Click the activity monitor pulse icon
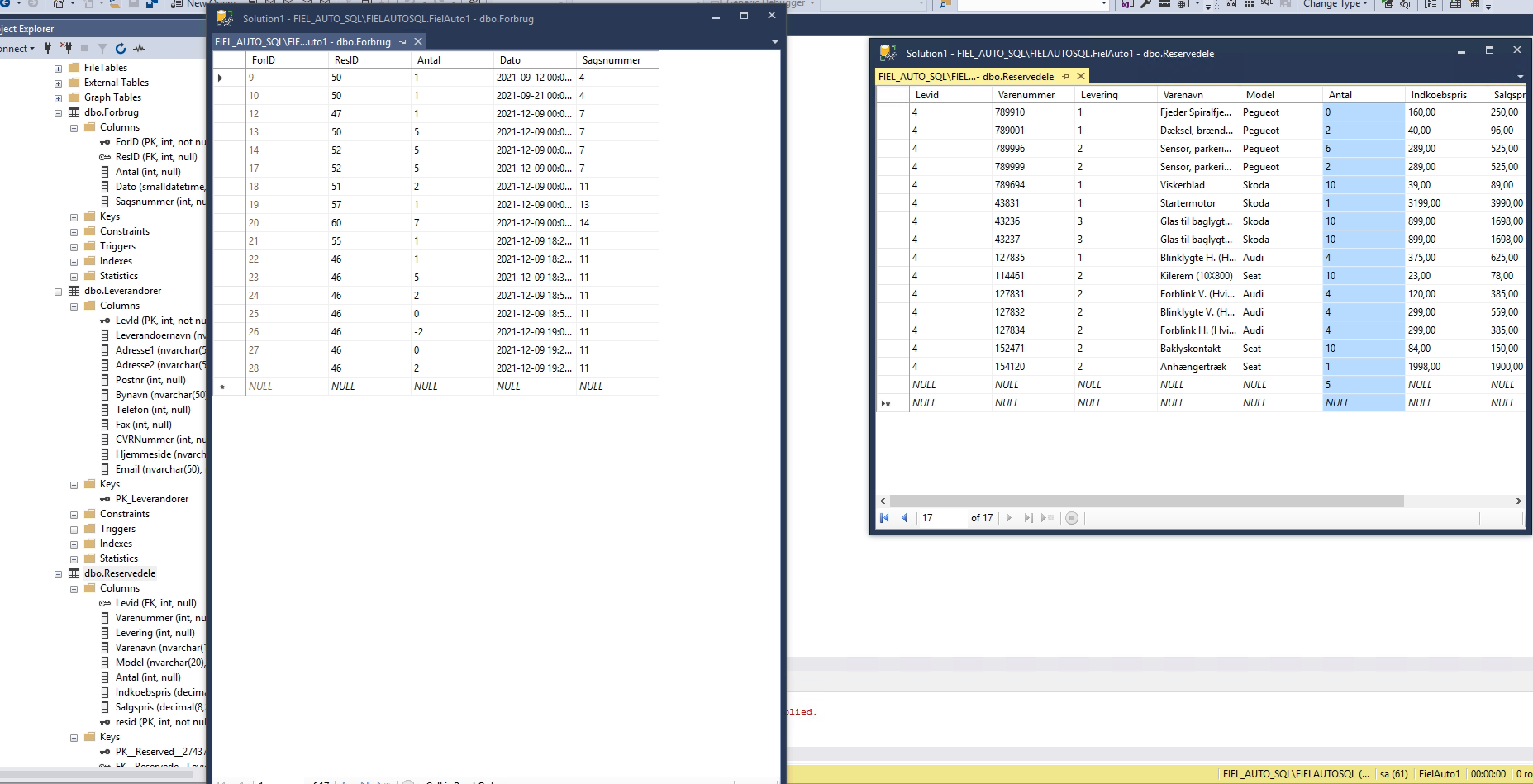Image resolution: width=1533 pixels, height=784 pixels. click(x=139, y=48)
